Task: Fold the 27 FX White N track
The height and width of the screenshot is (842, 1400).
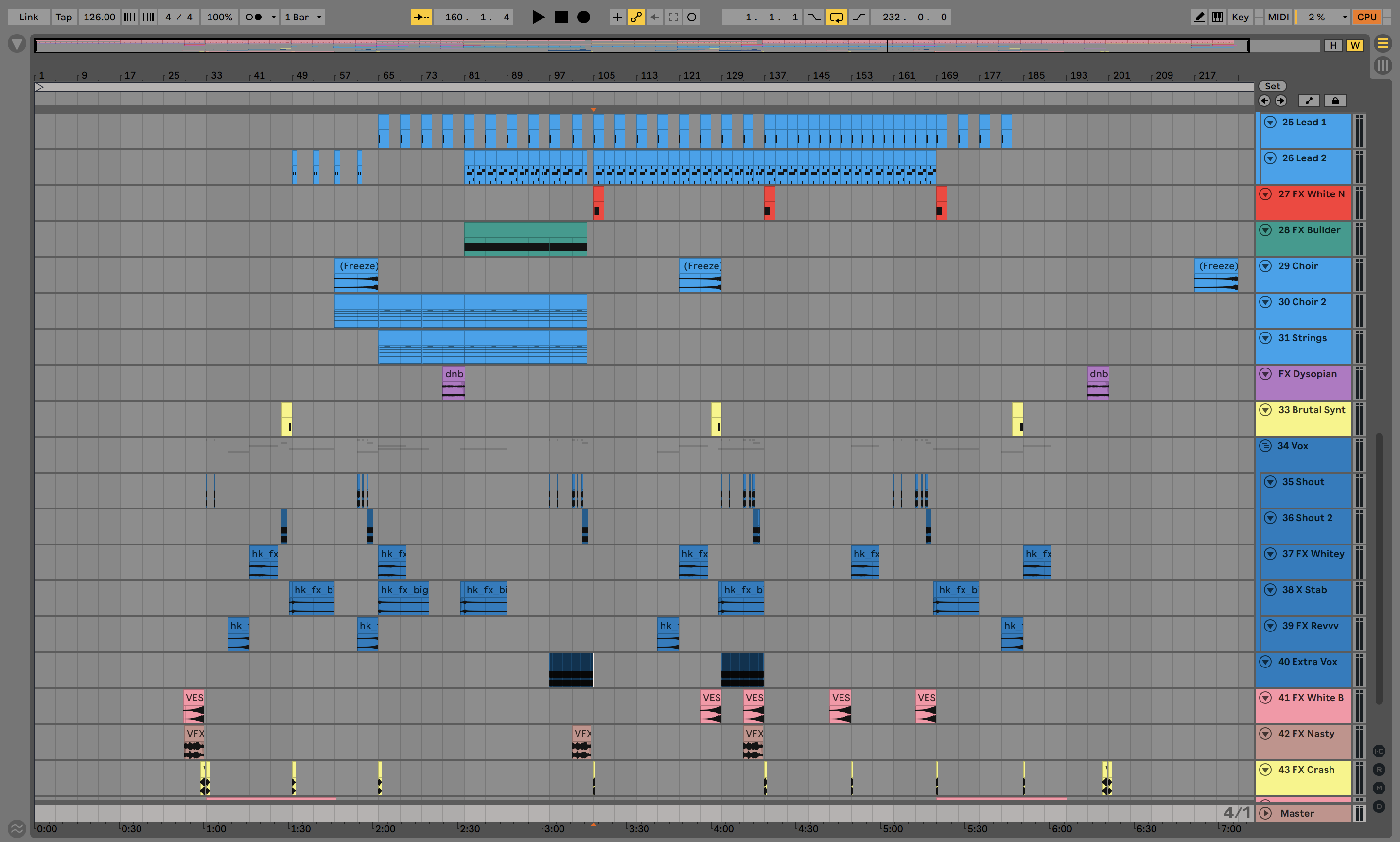Action: coord(1265,194)
